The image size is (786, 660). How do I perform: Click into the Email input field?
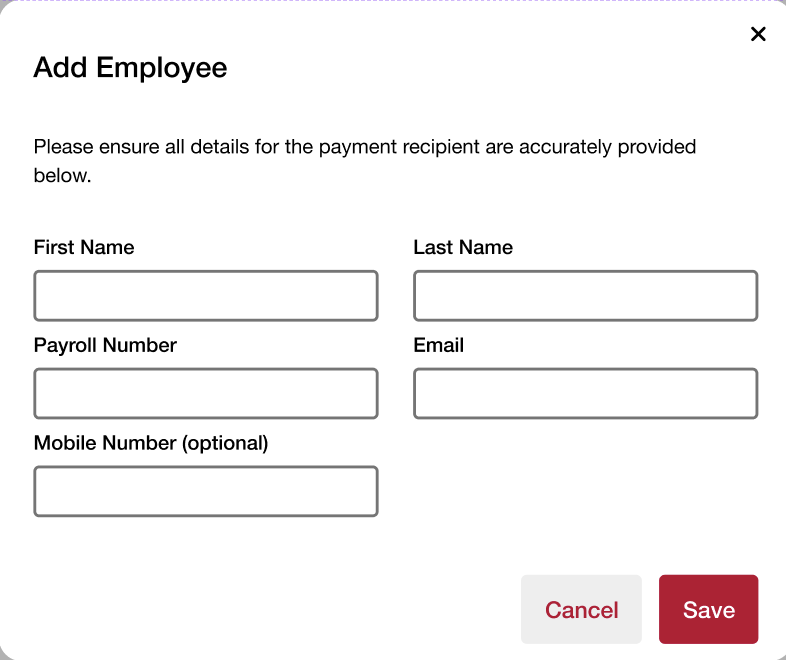click(585, 393)
